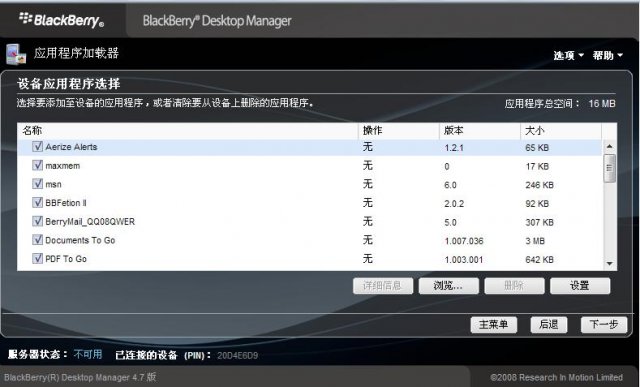
Task: Open the 选项 dropdown menu
Action: pyautogui.click(x=569, y=55)
